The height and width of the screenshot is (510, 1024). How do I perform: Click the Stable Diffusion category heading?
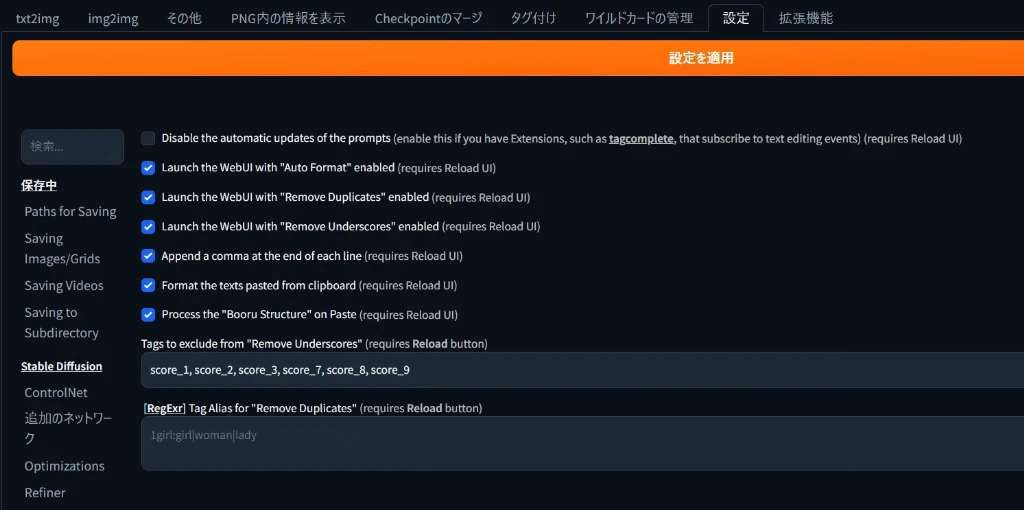point(61,366)
